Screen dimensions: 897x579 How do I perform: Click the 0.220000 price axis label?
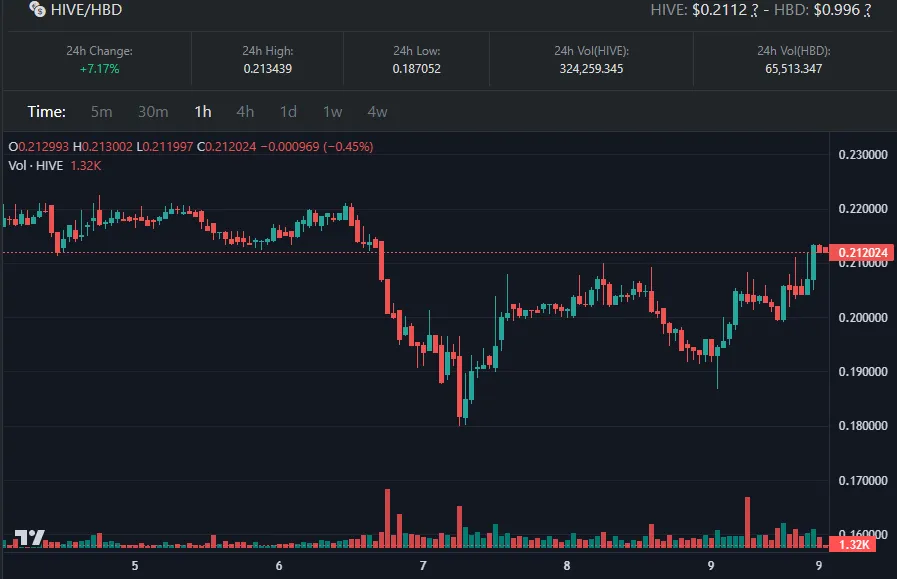tap(863, 209)
